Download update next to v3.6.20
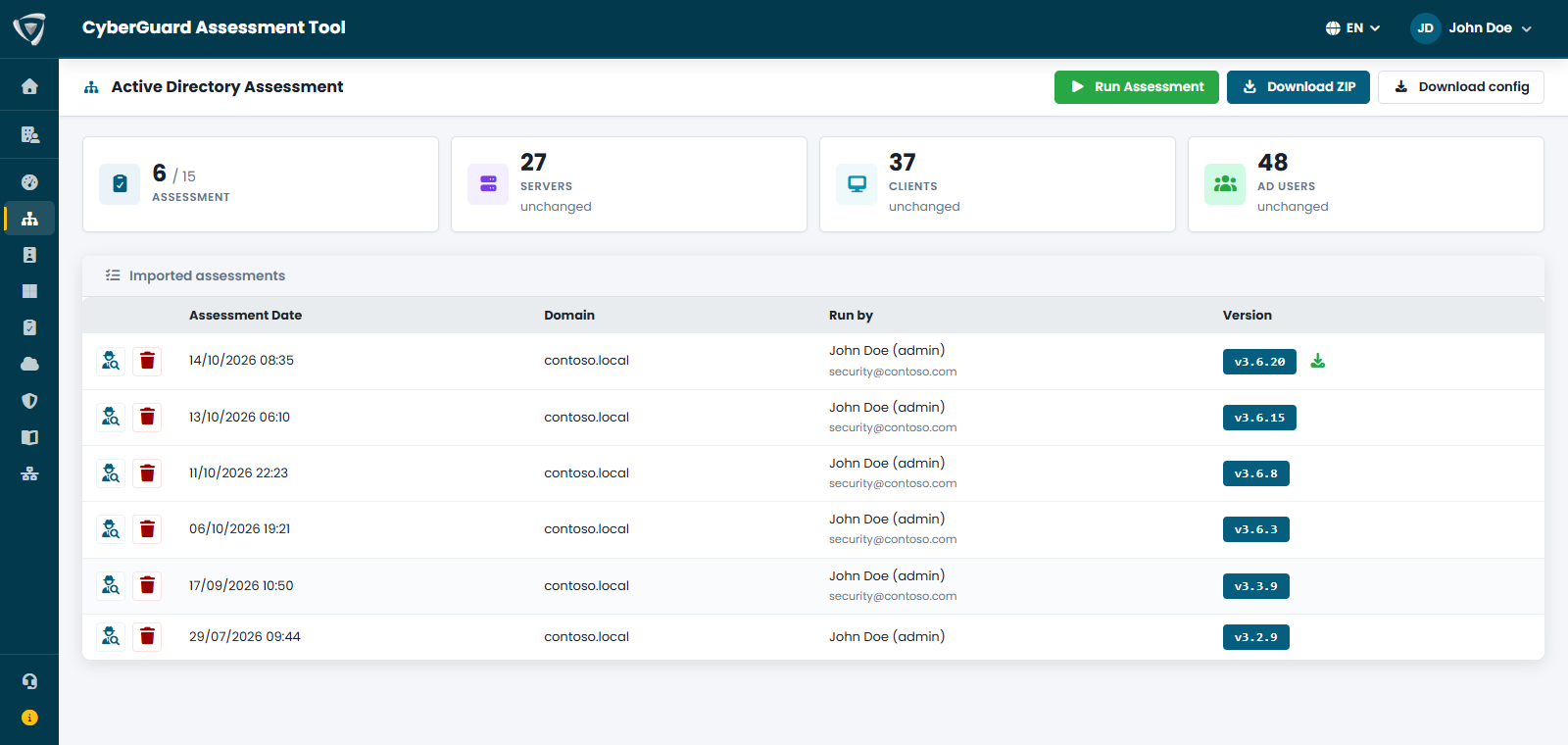Viewport: 1568px width, 745px height. [x=1318, y=361]
